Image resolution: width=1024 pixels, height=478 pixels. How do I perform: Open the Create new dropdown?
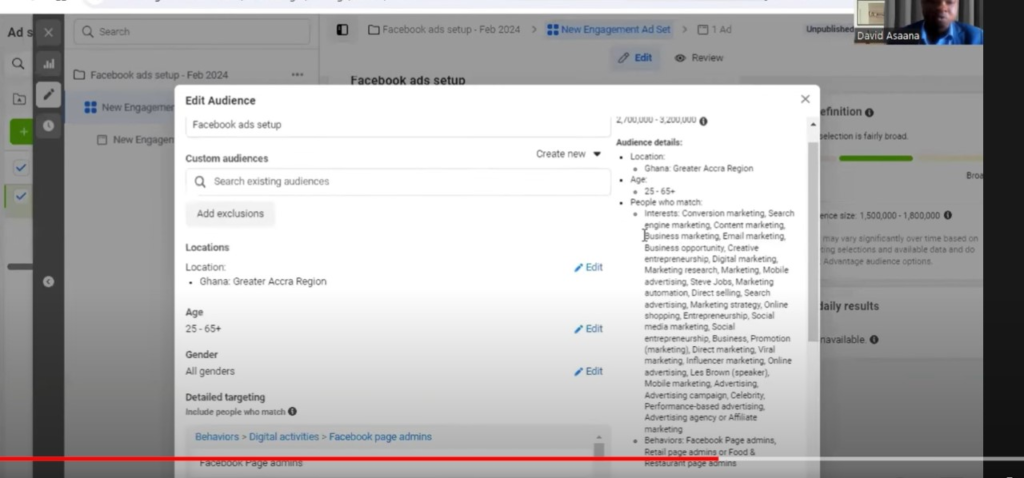(568, 154)
